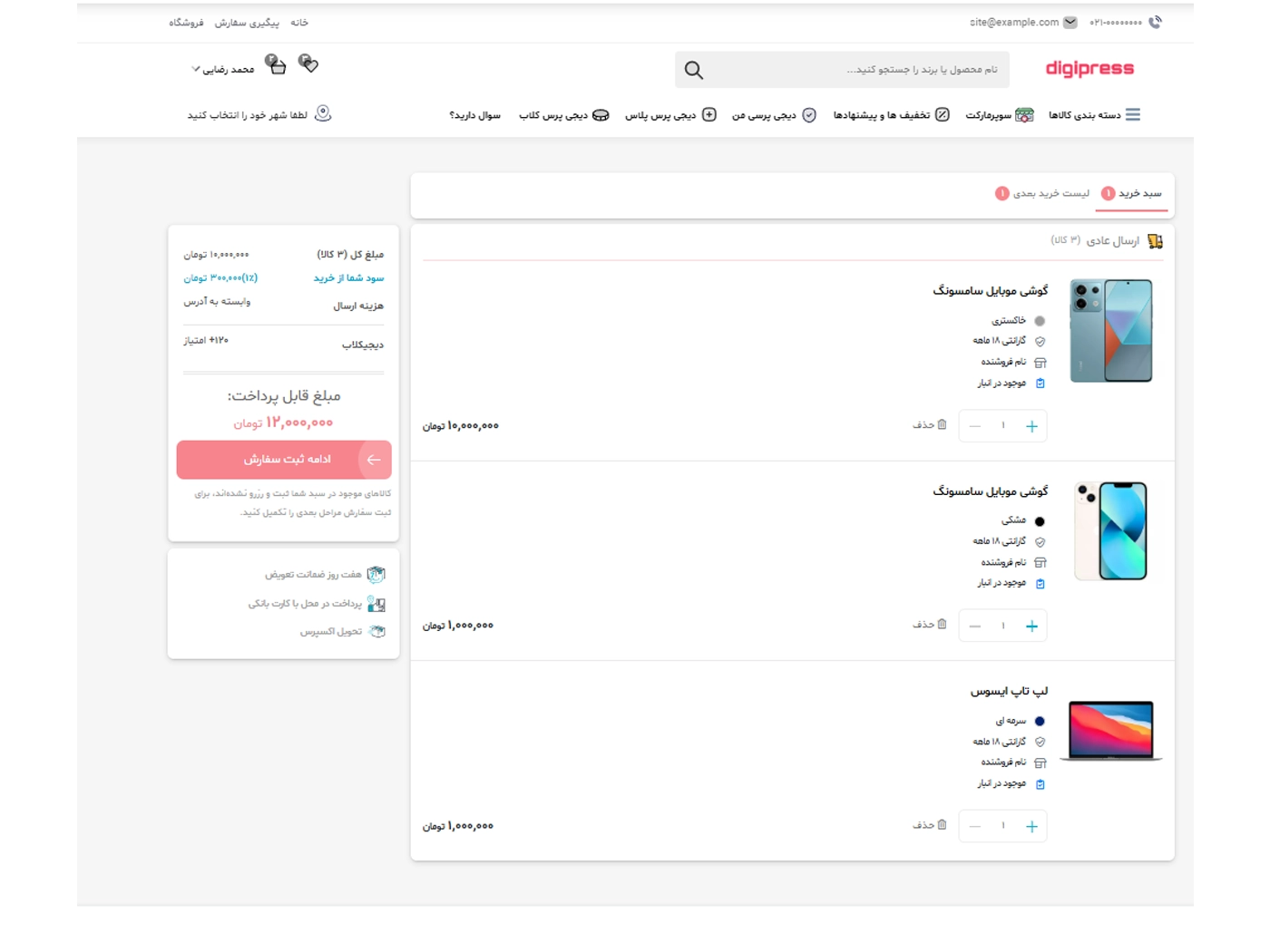Open the Asus laptop thumbnail image
1270x952 pixels.
click(x=1111, y=731)
